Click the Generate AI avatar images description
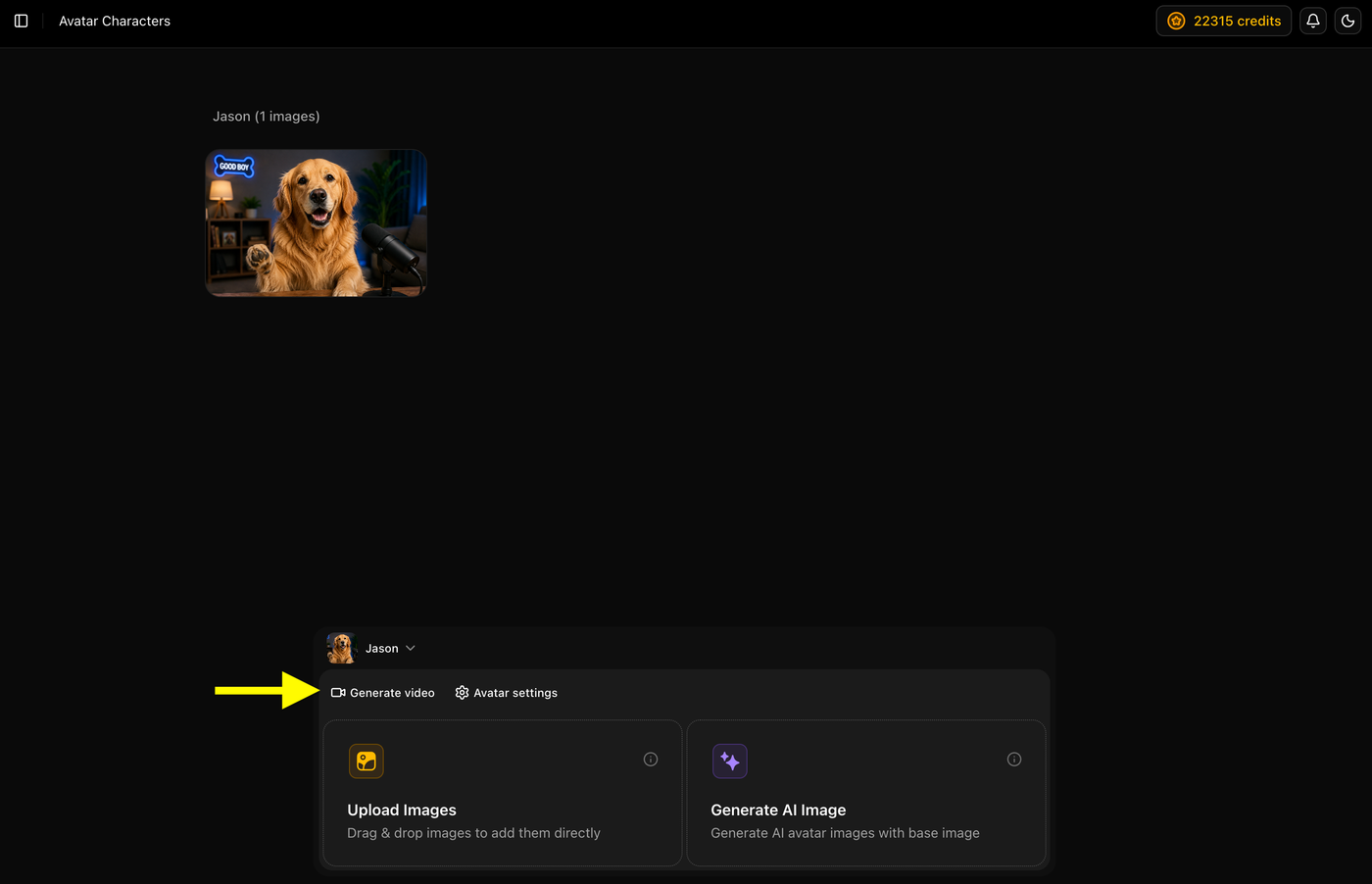The image size is (1372, 884). tap(845, 833)
